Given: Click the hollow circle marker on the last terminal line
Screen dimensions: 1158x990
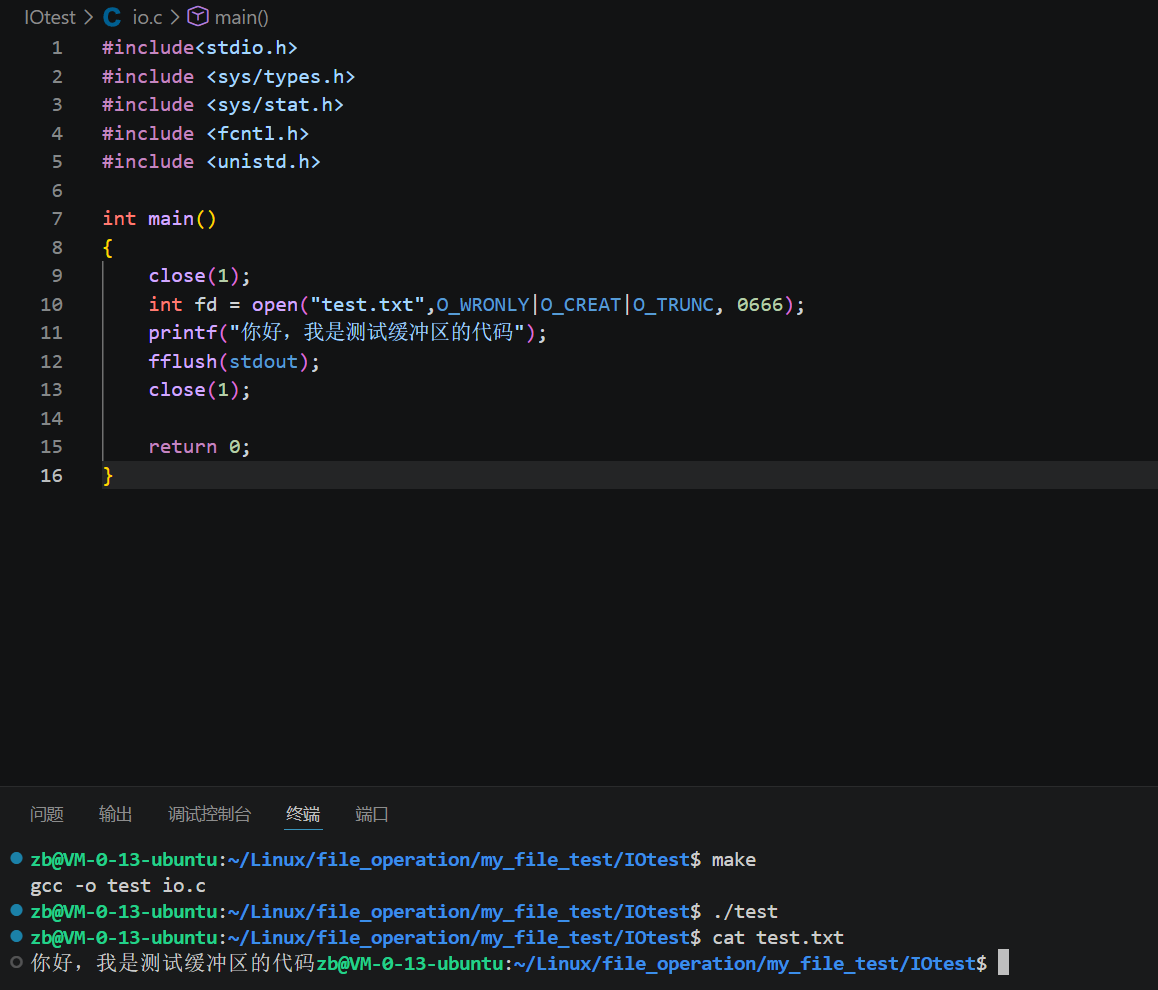Looking at the screenshot, I should 16,962.
